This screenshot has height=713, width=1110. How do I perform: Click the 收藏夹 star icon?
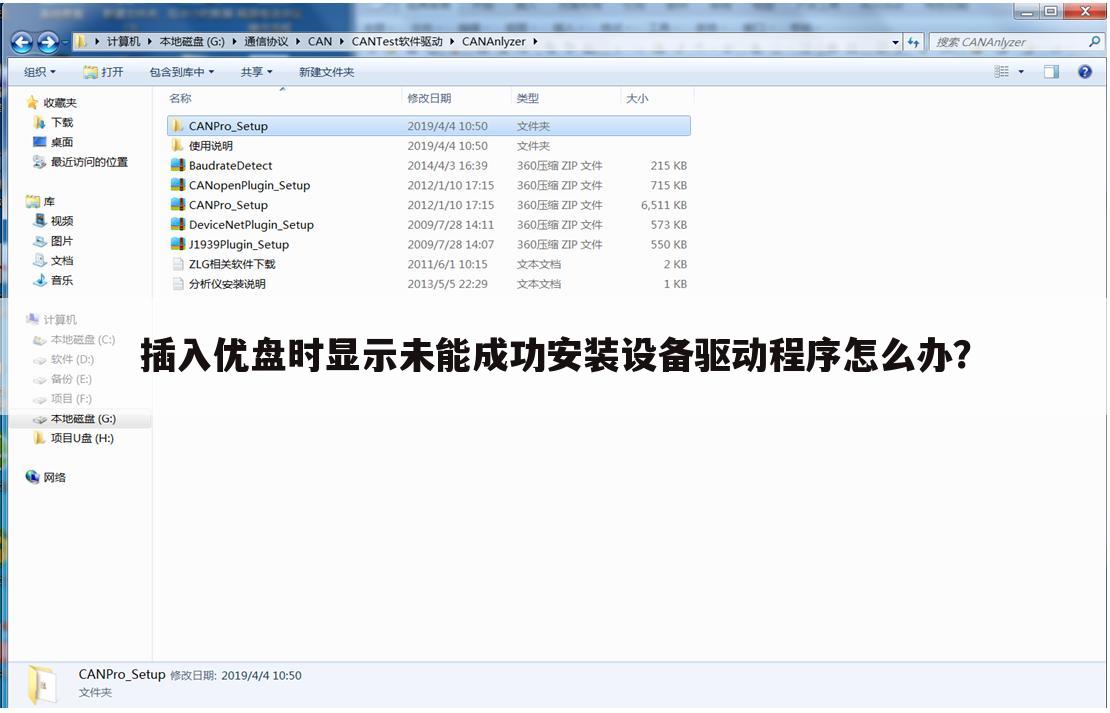pyautogui.click(x=32, y=103)
